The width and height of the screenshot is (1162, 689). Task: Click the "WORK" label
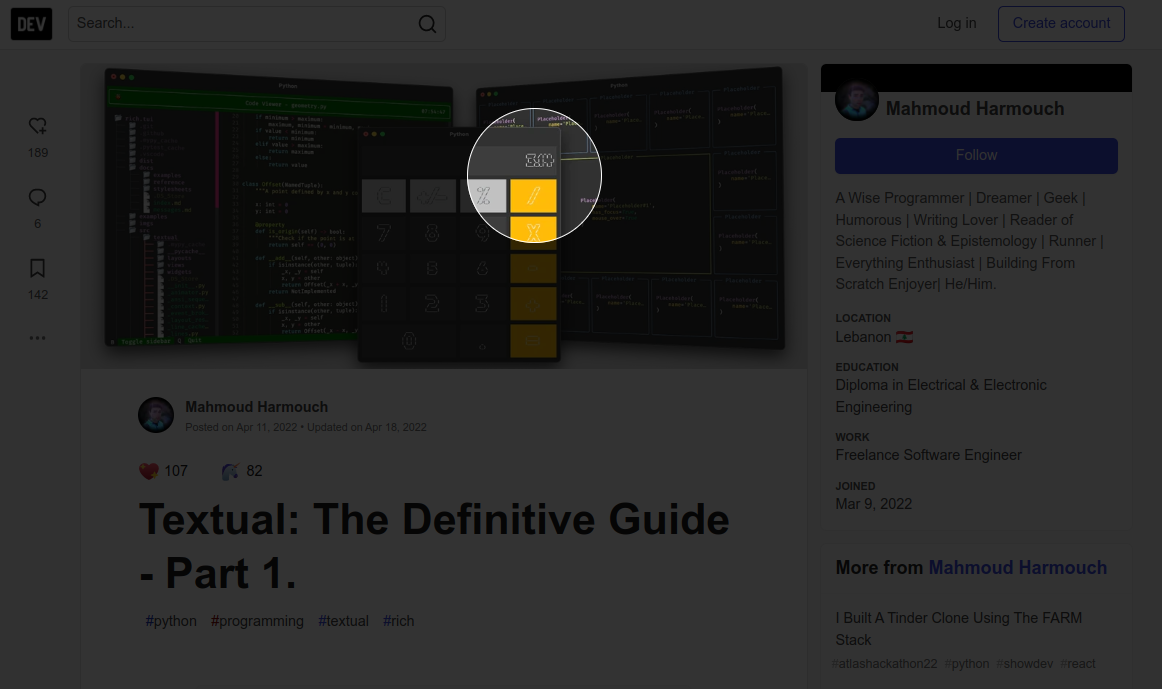pyautogui.click(x=853, y=438)
